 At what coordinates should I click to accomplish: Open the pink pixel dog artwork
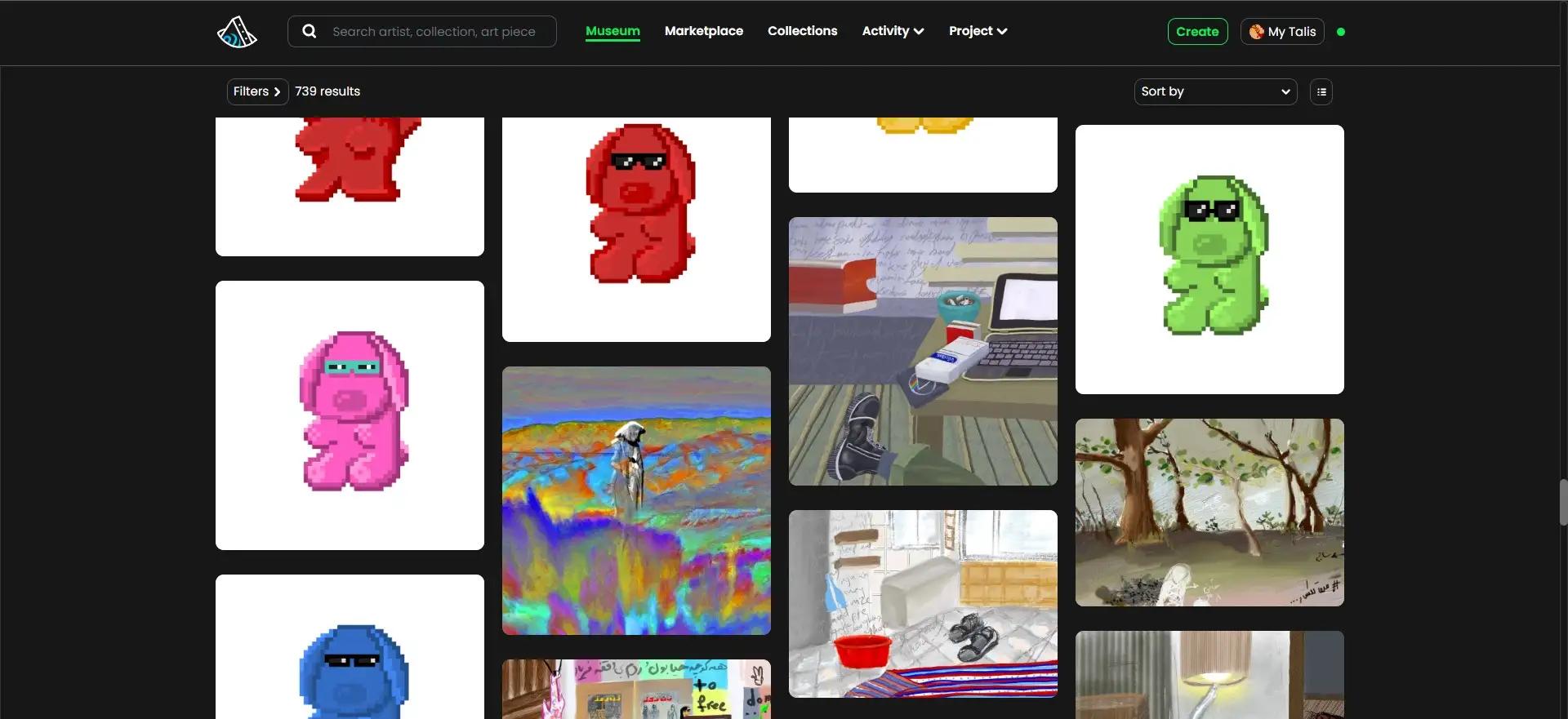[350, 415]
